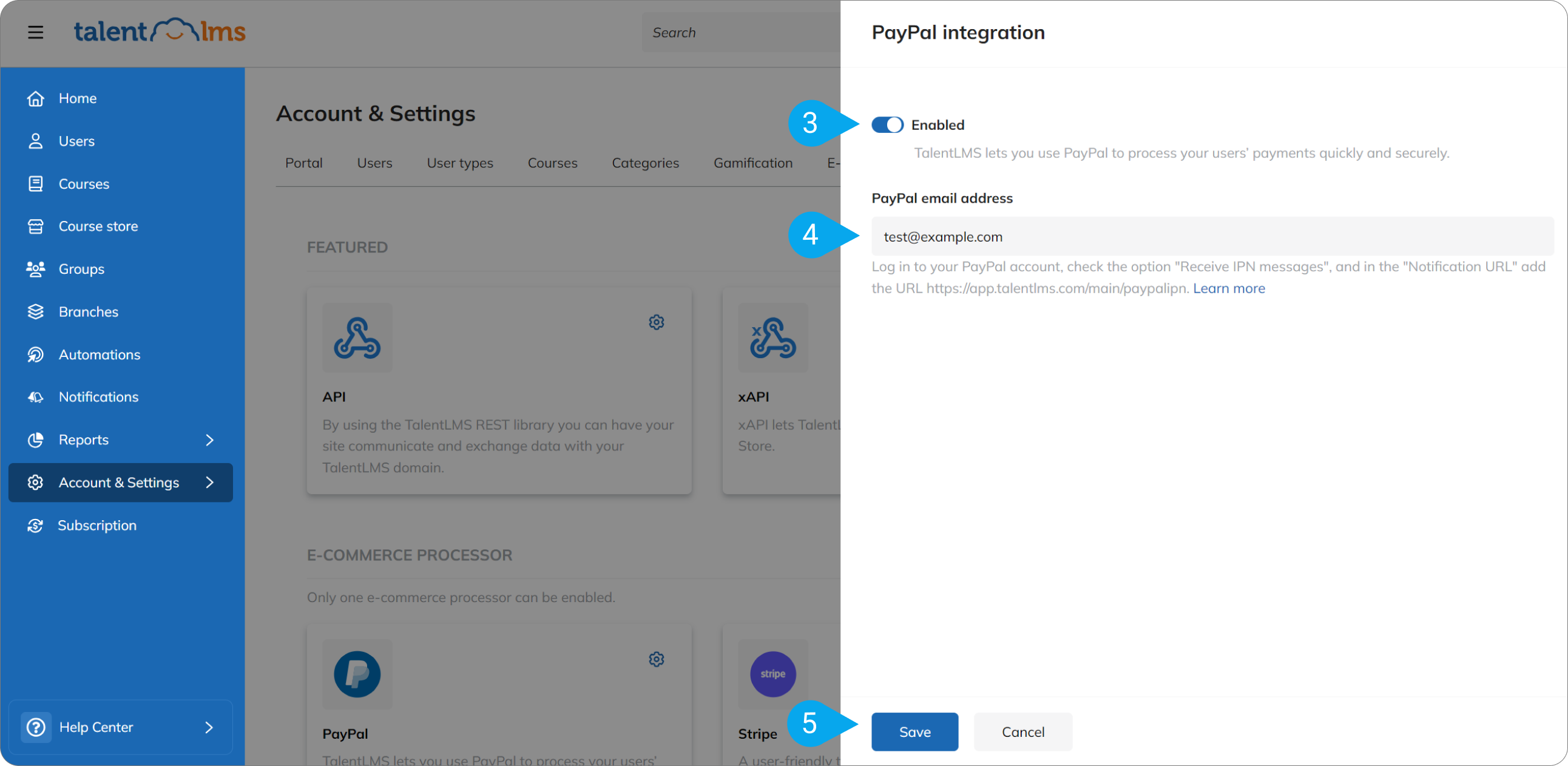Select the API card title
Image resolution: width=1568 pixels, height=766 pixels.
pos(334,396)
